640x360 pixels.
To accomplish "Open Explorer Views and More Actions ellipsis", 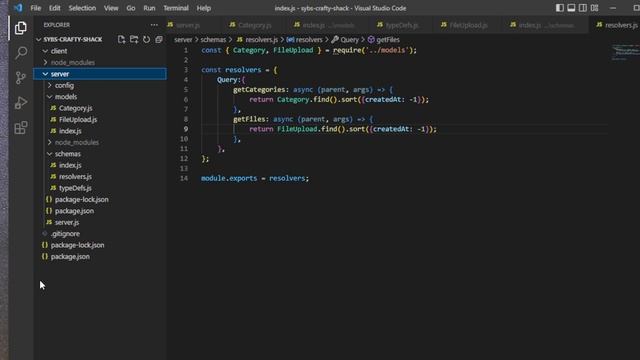I will [154, 25].
